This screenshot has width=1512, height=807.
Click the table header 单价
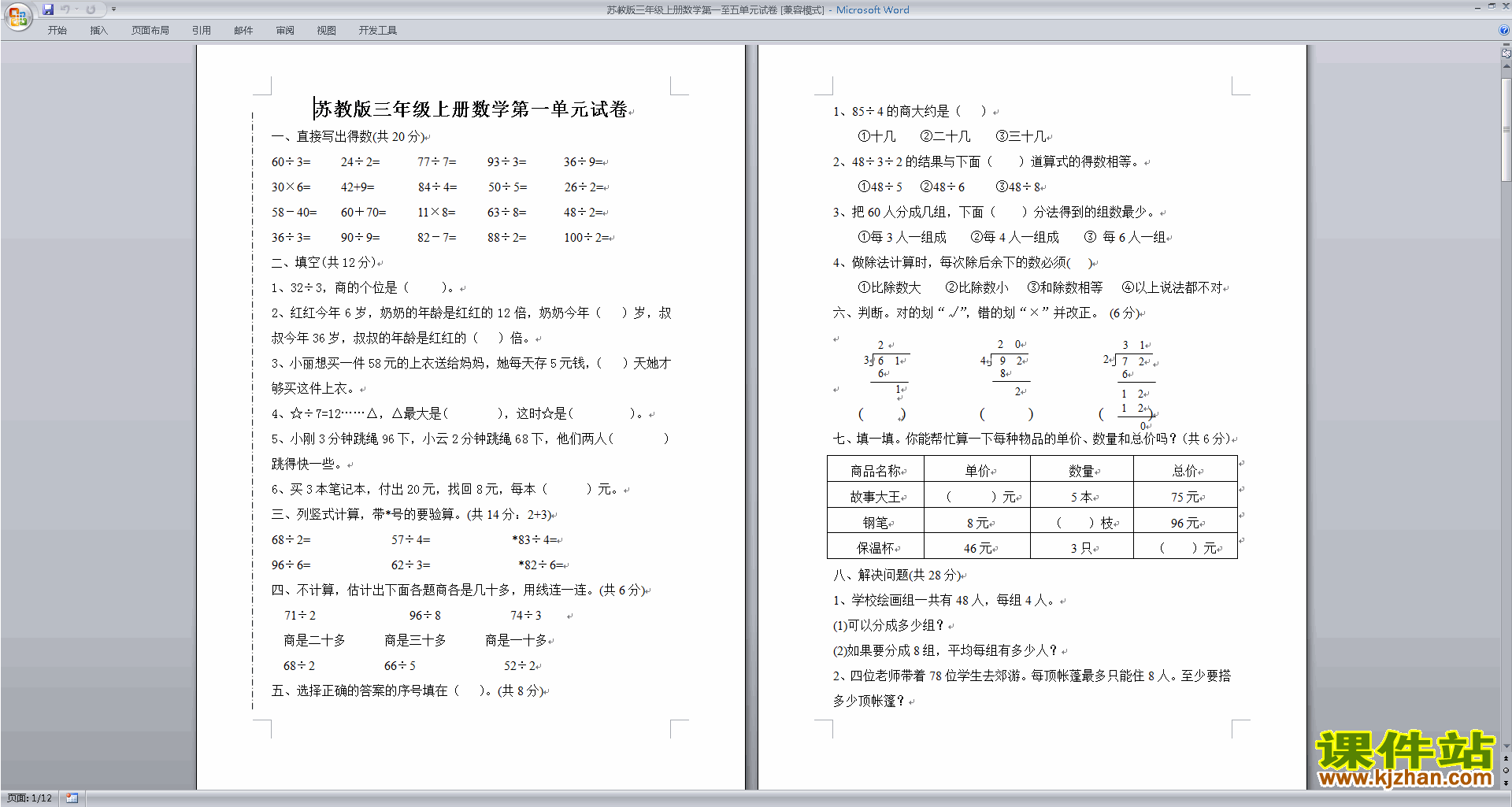(x=977, y=471)
